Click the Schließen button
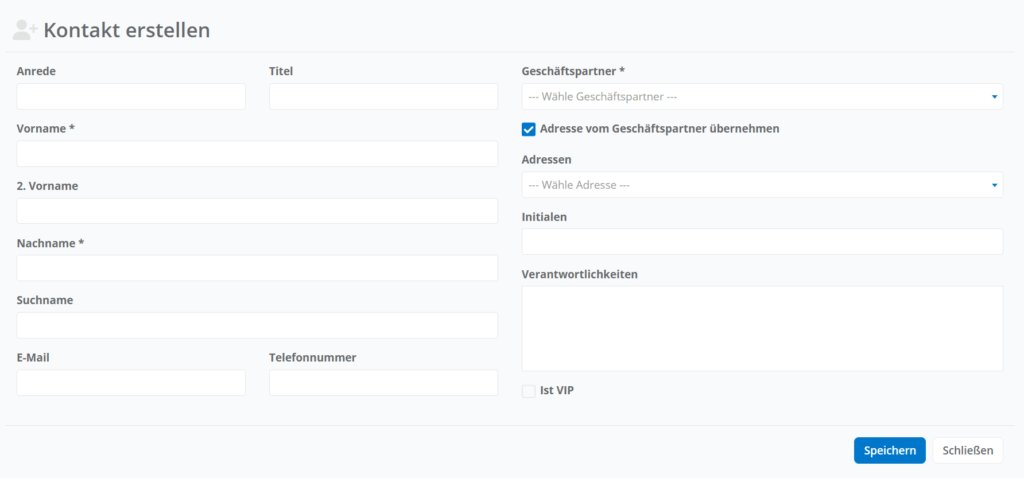The image size is (1024, 478). coord(967,451)
